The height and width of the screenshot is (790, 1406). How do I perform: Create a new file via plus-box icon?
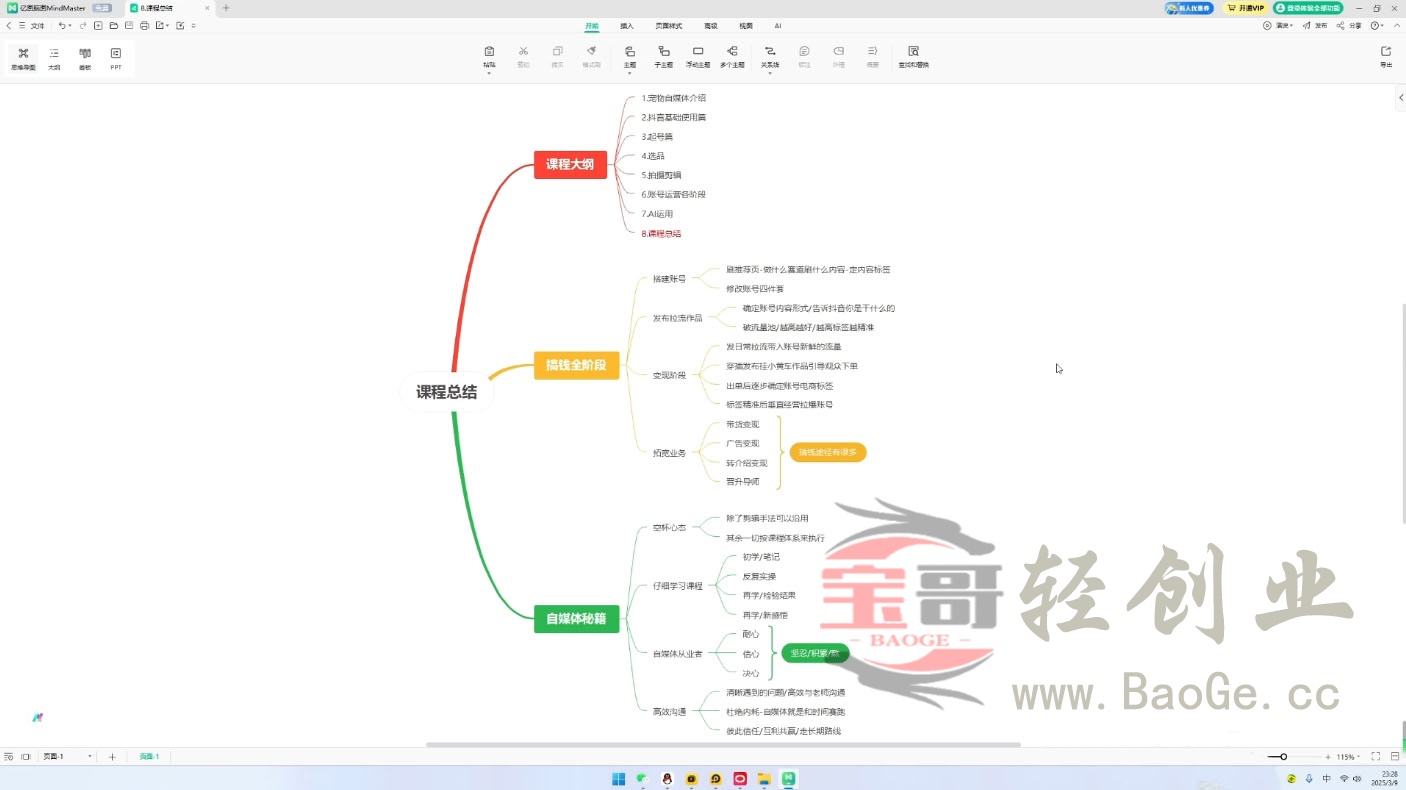[98, 25]
